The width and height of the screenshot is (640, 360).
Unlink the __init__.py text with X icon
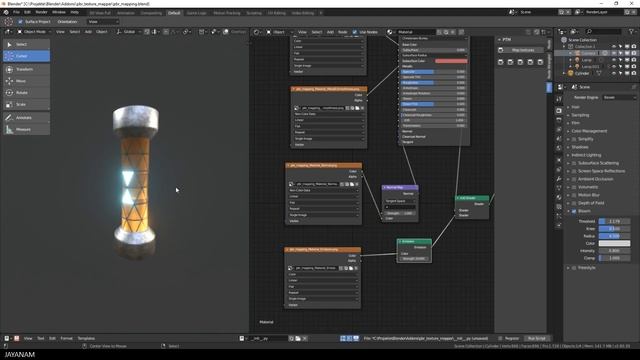[x=305, y=338]
